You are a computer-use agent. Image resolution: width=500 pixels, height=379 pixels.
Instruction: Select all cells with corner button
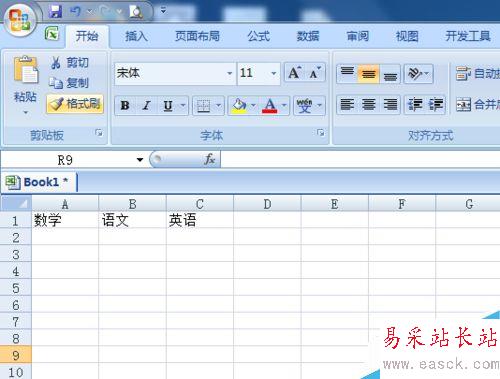click(16, 203)
